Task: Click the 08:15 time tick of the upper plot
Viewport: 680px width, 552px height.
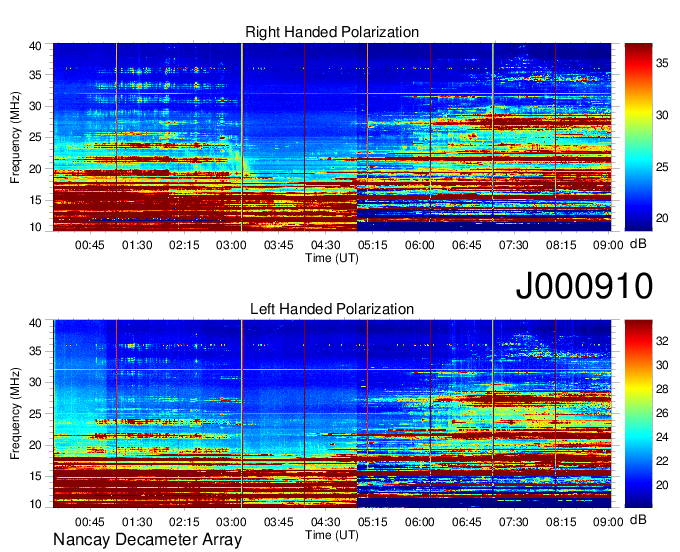Action: [x=561, y=245]
